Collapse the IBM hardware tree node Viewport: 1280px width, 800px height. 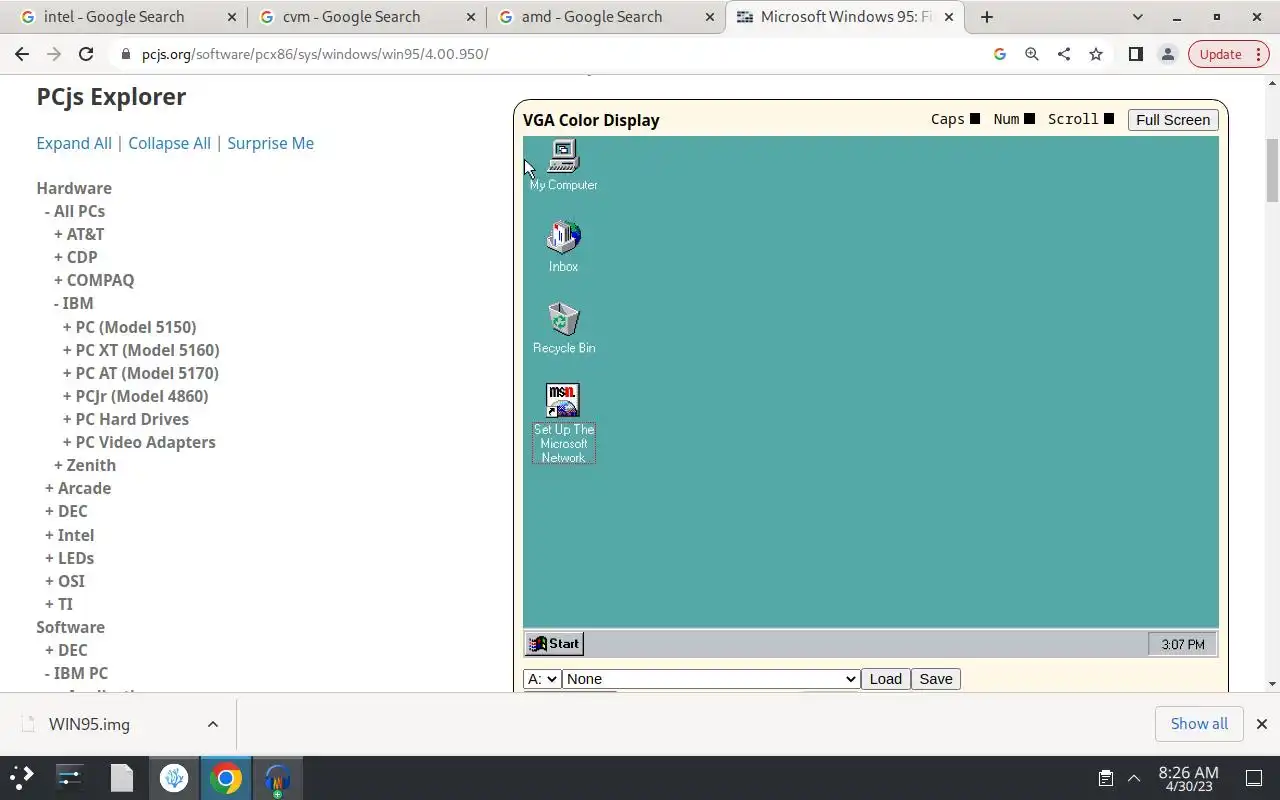[73, 303]
